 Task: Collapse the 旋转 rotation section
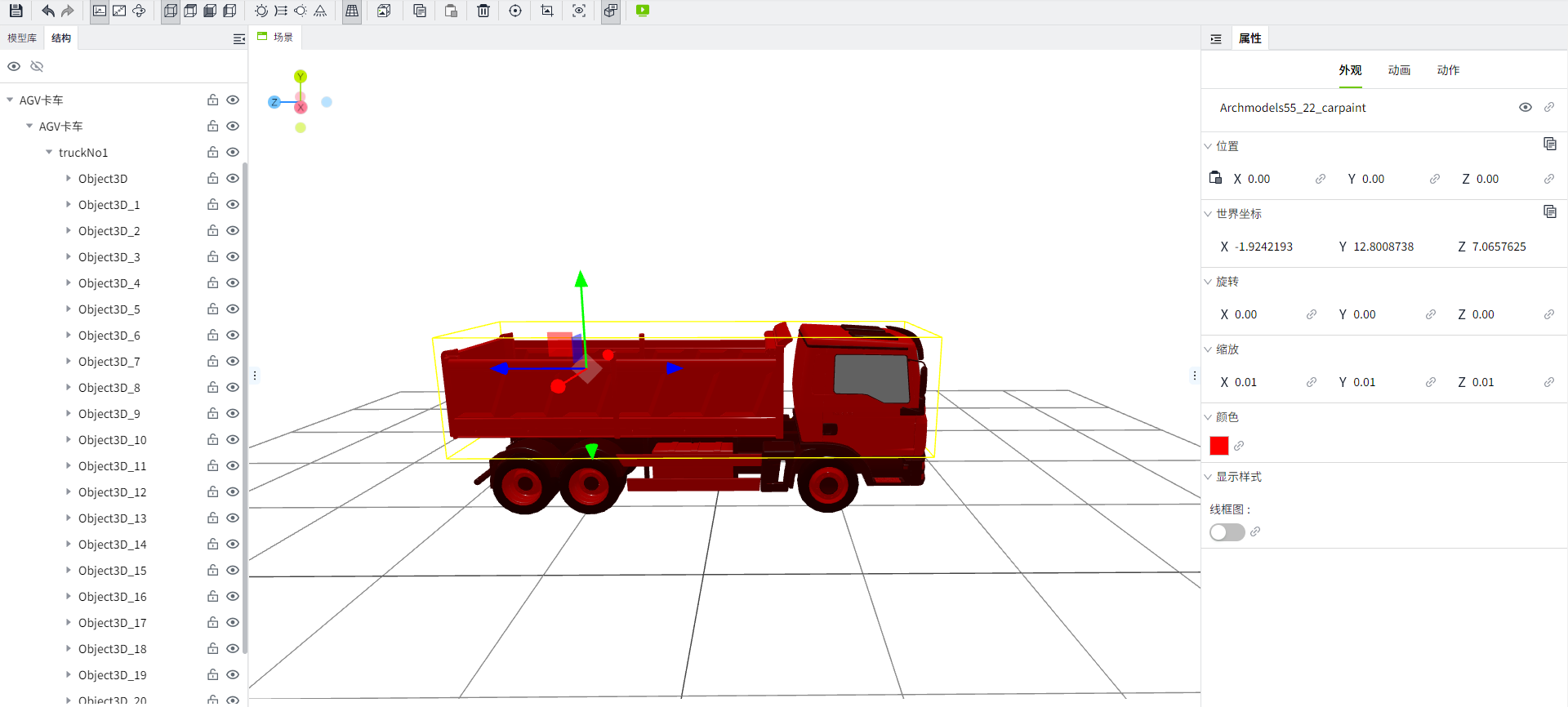(x=1208, y=282)
